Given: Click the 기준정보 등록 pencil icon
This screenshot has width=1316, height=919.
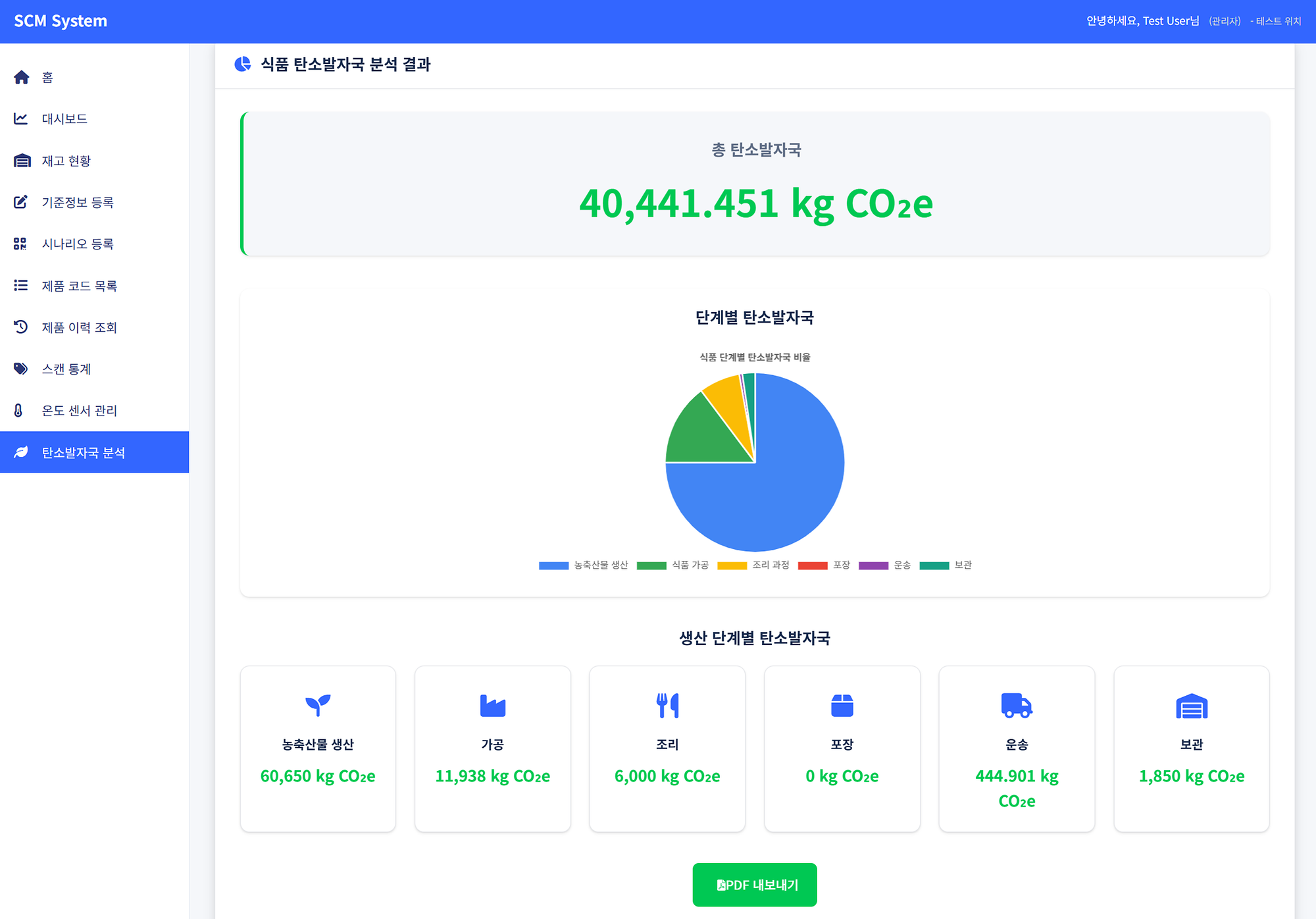Looking at the screenshot, I should 22,202.
